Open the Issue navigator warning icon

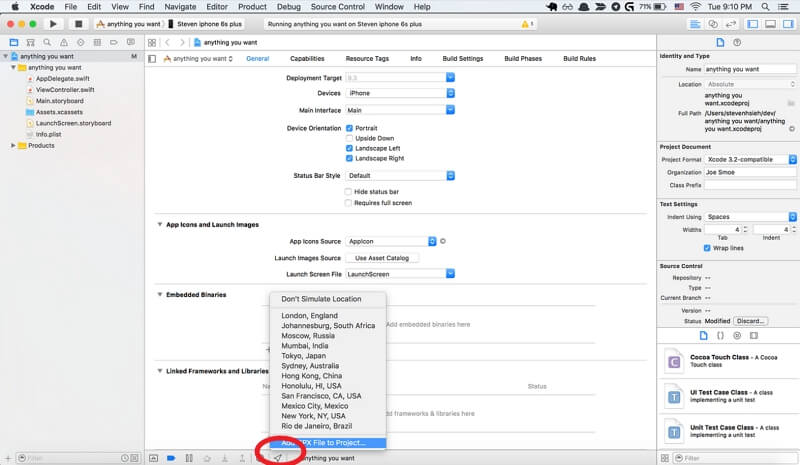click(64, 42)
